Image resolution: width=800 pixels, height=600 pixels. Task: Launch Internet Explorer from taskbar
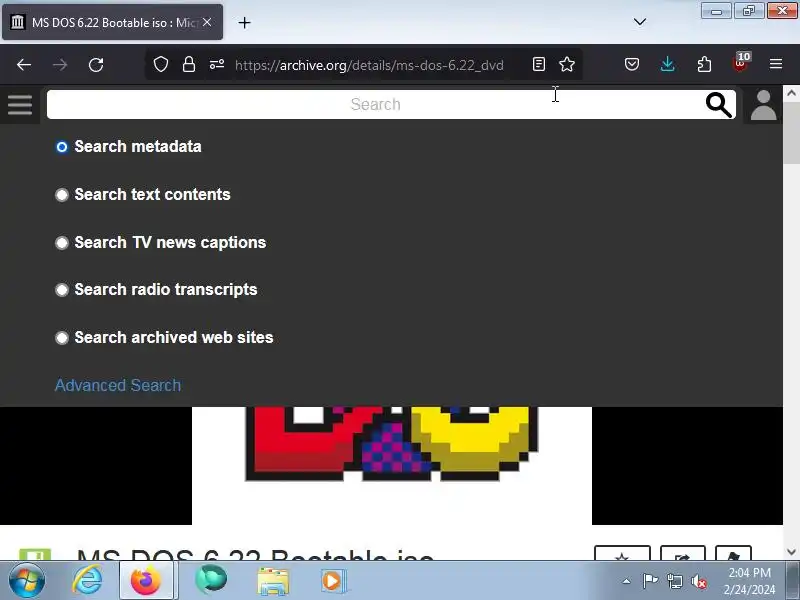(87, 581)
